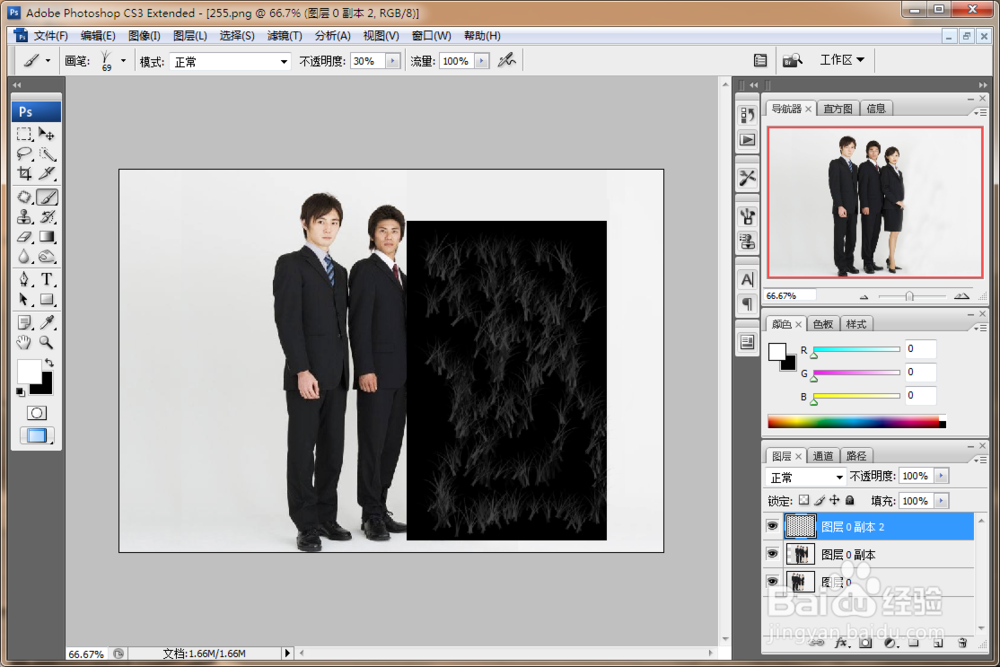Select the Zoom tool
The image size is (1000, 667).
[x=47, y=342]
